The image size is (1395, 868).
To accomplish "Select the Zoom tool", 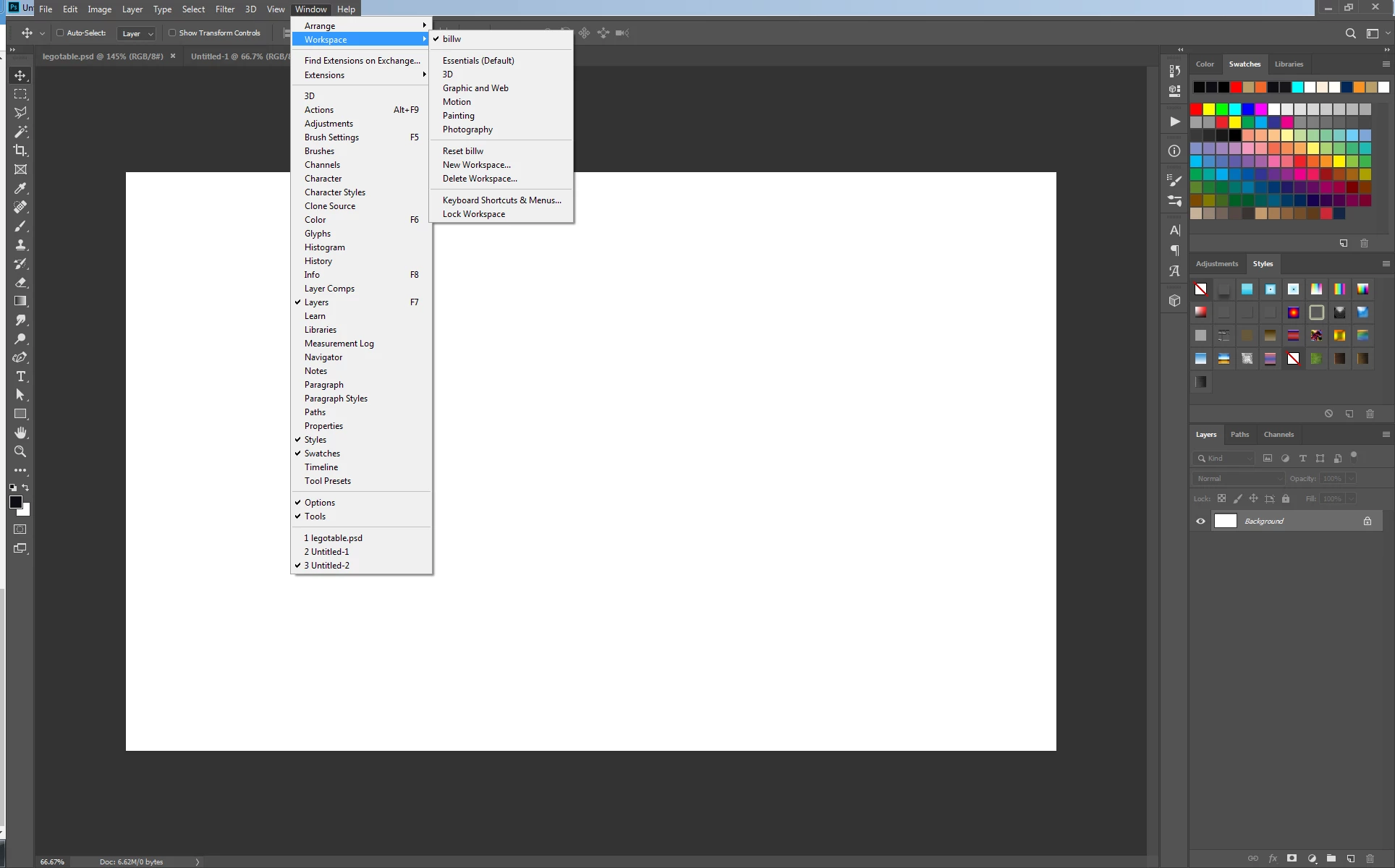I will coord(20,451).
